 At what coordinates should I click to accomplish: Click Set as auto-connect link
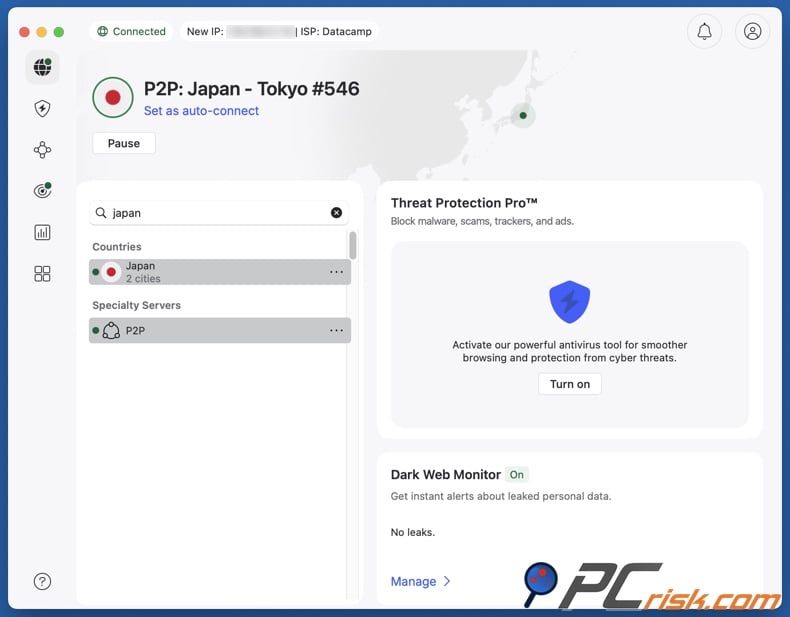click(201, 111)
